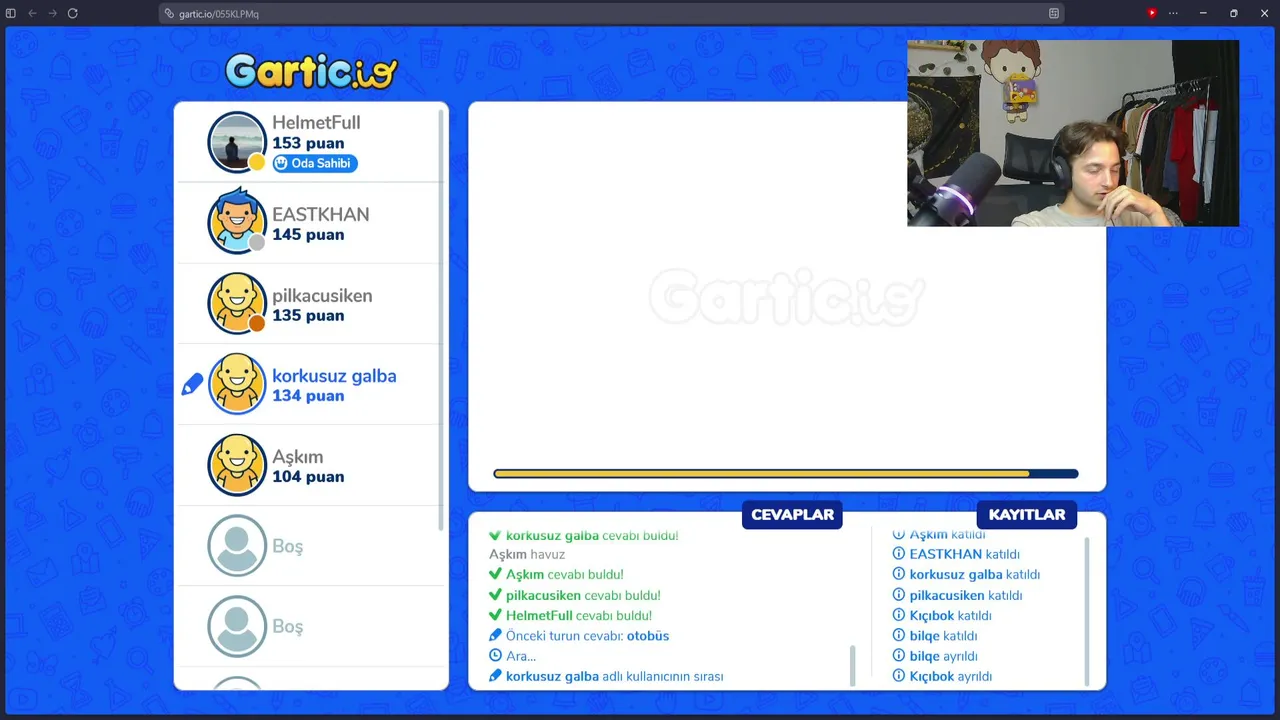1280x720 pixels.
Task: Click the 'Aşkım havuz' chat message
Action: point(527,554)
